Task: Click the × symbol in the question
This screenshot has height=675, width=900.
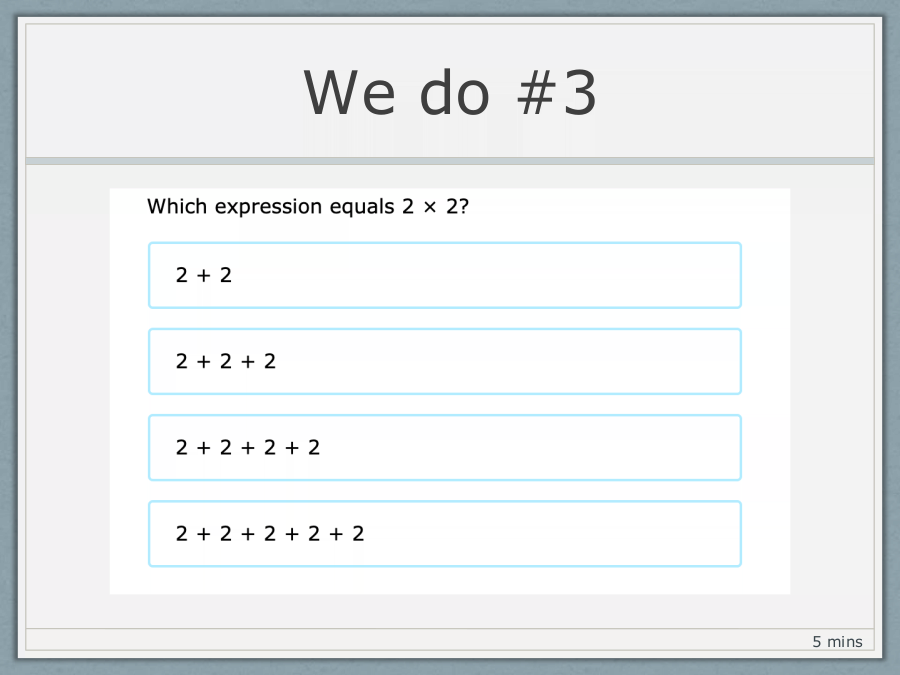Action: pyautogui.click(x=430, y=207)
